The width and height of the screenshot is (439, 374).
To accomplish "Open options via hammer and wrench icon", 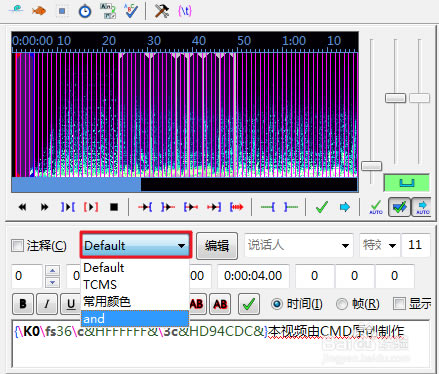I will pos(162,11).
